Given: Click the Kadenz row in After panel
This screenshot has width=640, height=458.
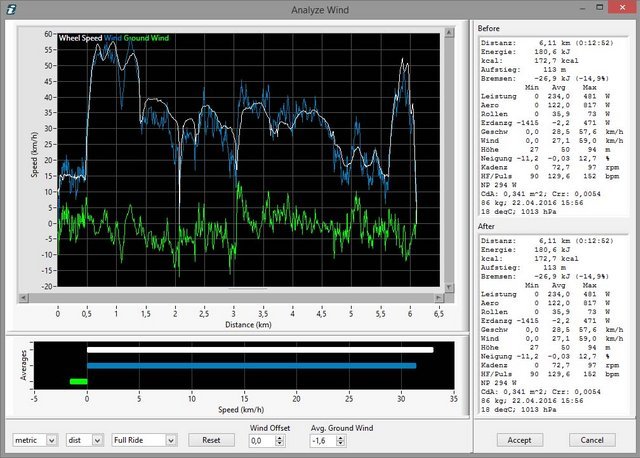Looking at the screenshot, I should coord(550,365).
